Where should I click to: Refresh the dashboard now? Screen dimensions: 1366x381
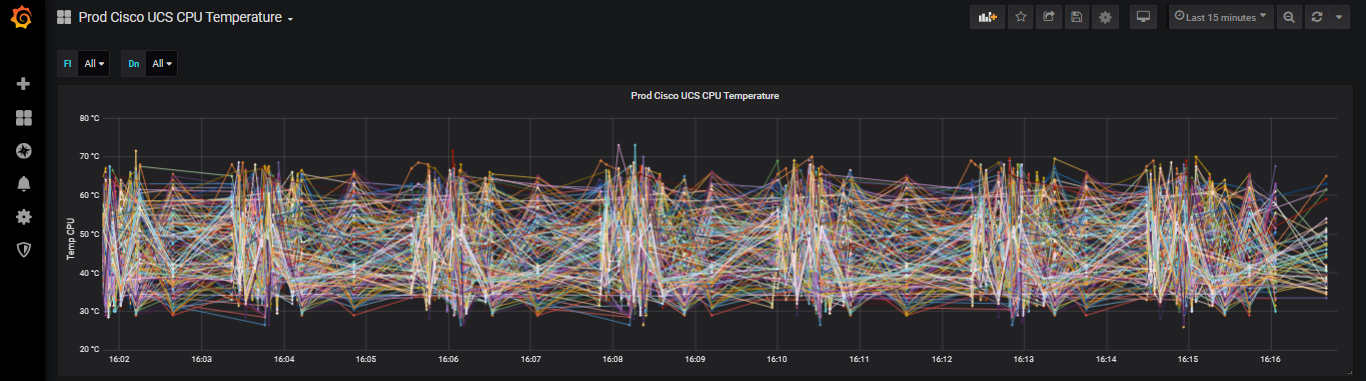(x=1317, y=17)
